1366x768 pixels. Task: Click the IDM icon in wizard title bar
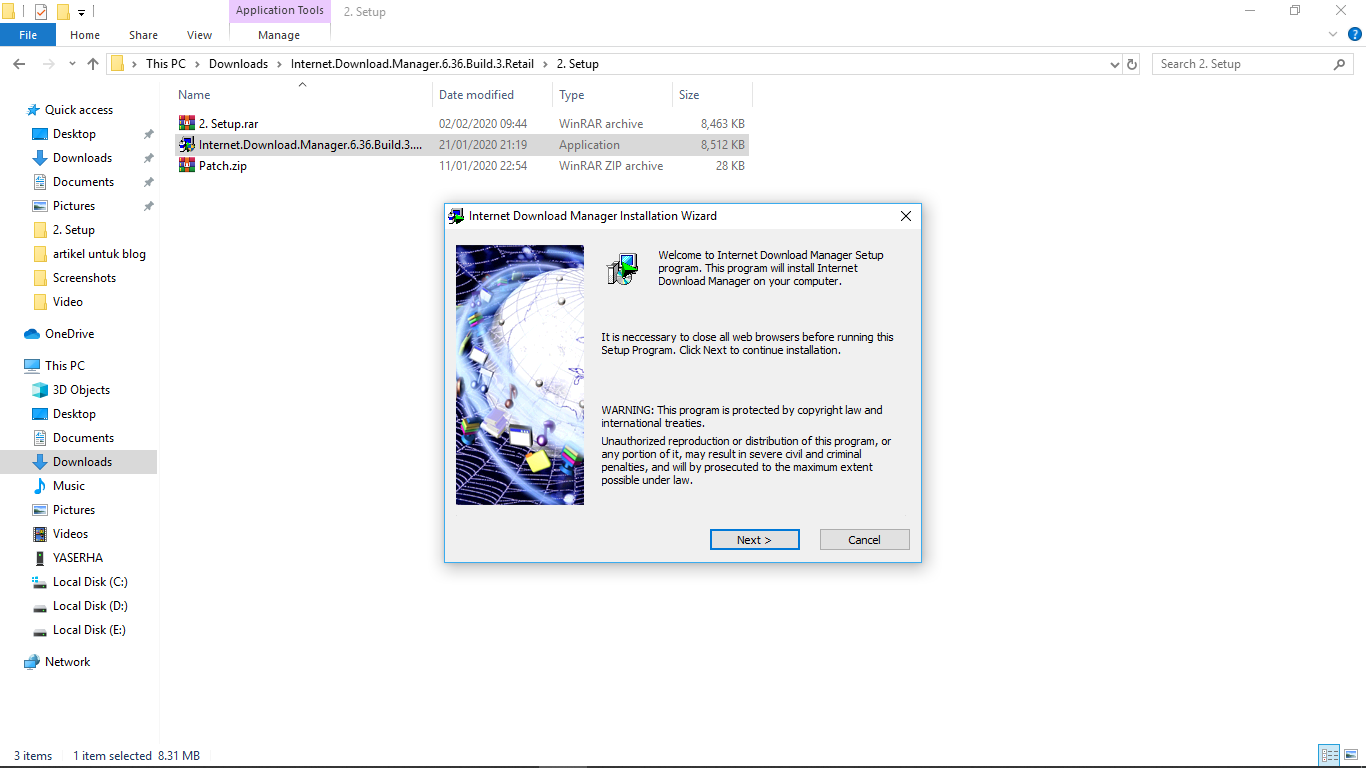click(456, 216)
